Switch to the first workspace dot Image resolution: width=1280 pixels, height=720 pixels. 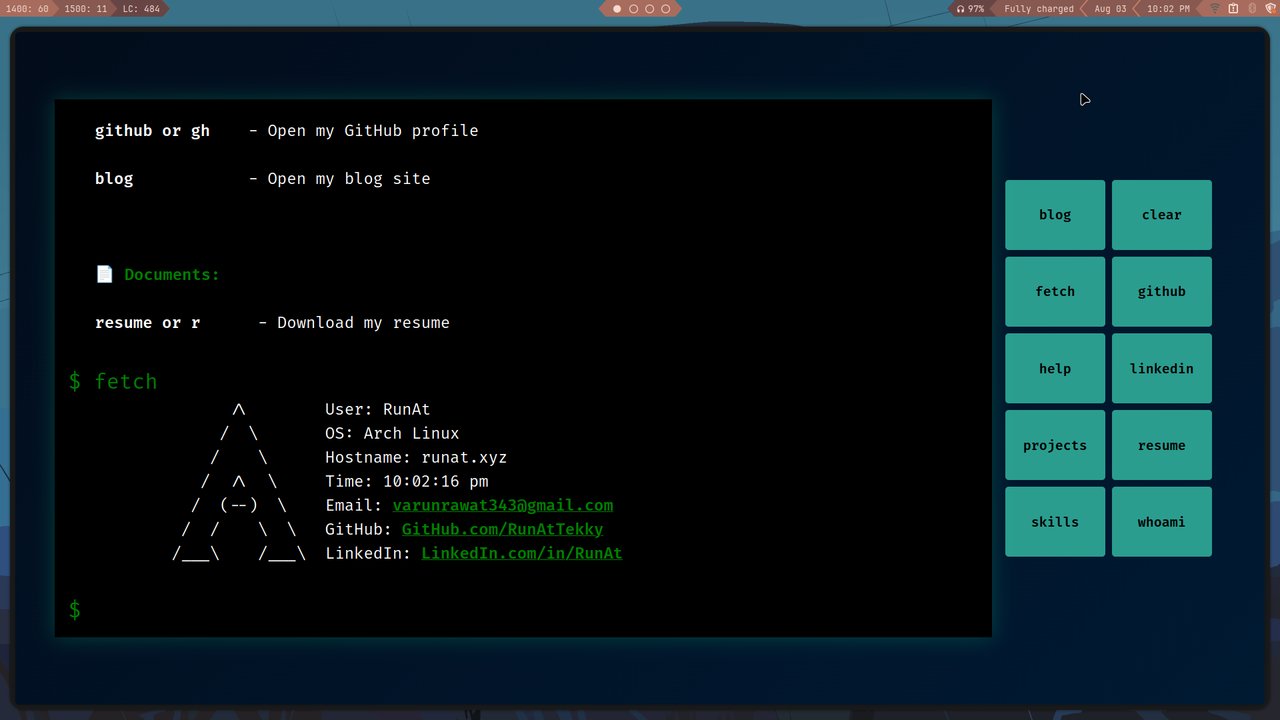[617, 9]
